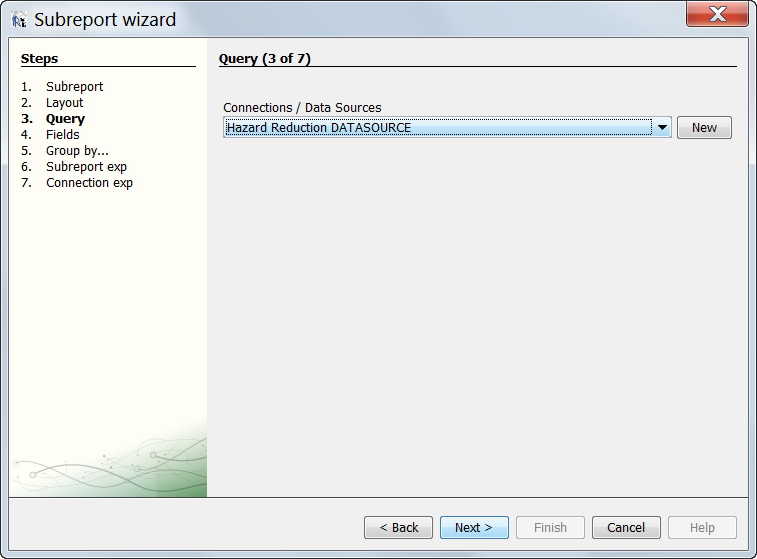
Task: Click the Query (3 of 7) heading
Action: pyautogui.click(x=264, y=59)
